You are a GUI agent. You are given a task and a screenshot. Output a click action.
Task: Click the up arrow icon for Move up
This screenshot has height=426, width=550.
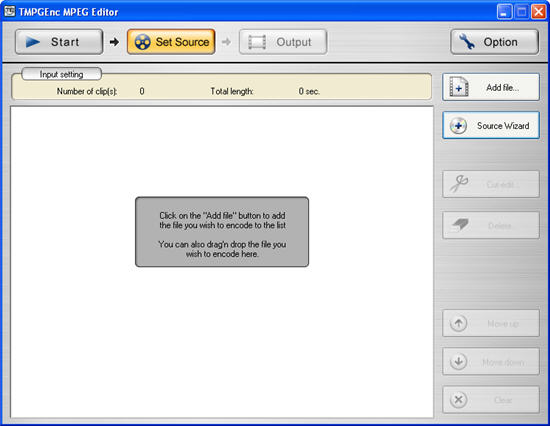coord(458,323)
